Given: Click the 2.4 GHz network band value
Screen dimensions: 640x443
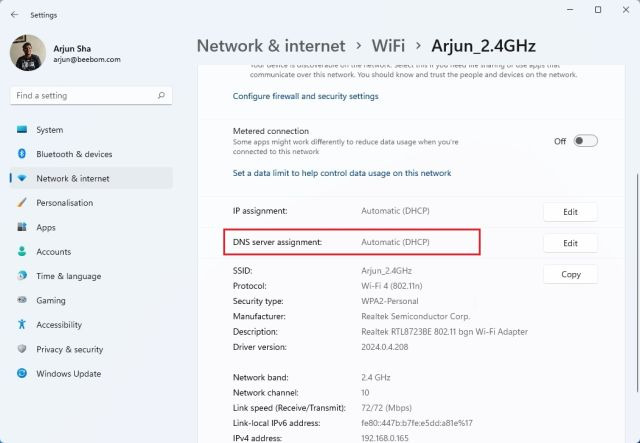Looking at the screenshot, I should pyautogui.click(x=376, y=378).
